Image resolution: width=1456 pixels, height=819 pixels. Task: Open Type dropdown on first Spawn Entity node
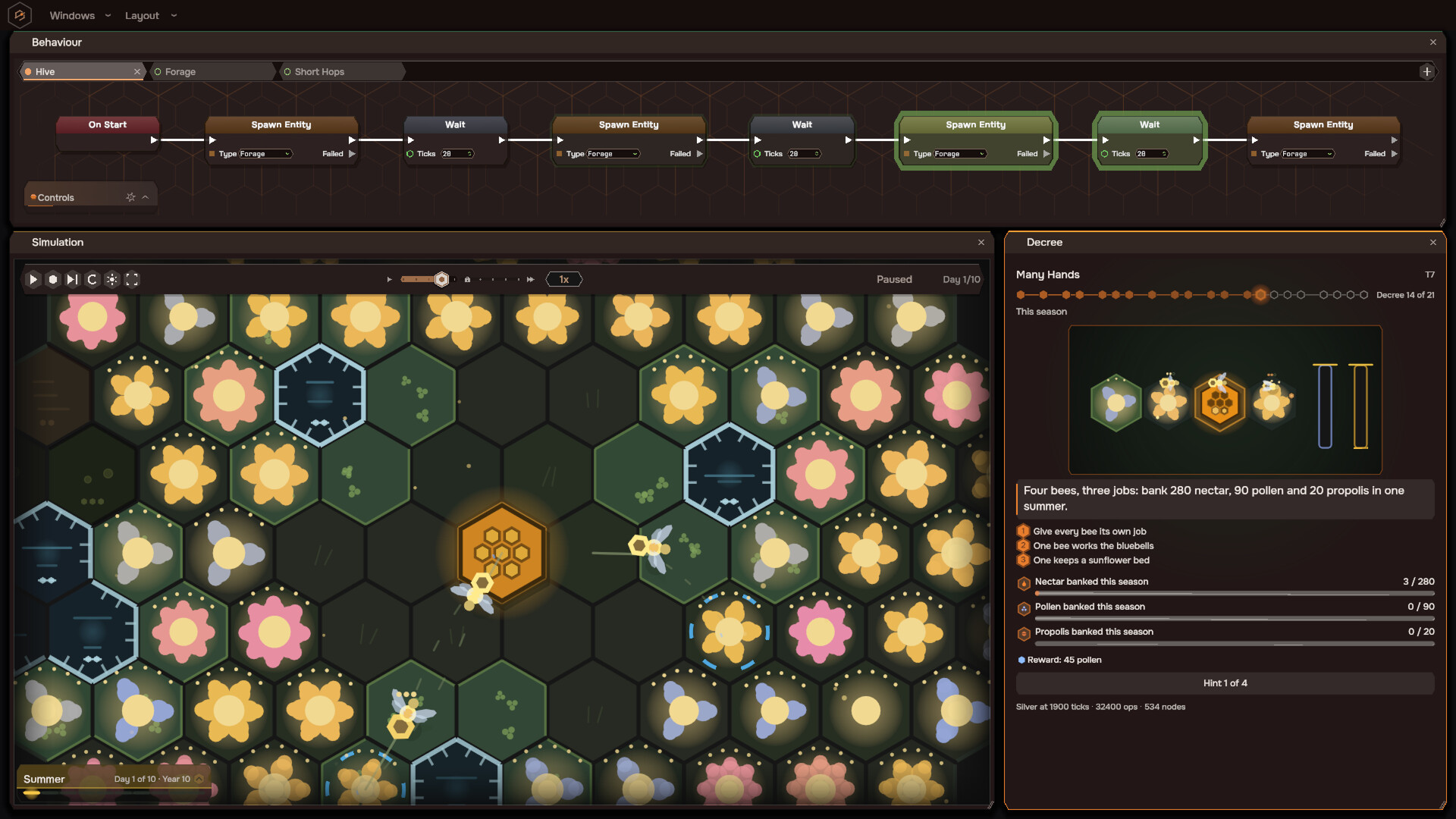[265, 154]
